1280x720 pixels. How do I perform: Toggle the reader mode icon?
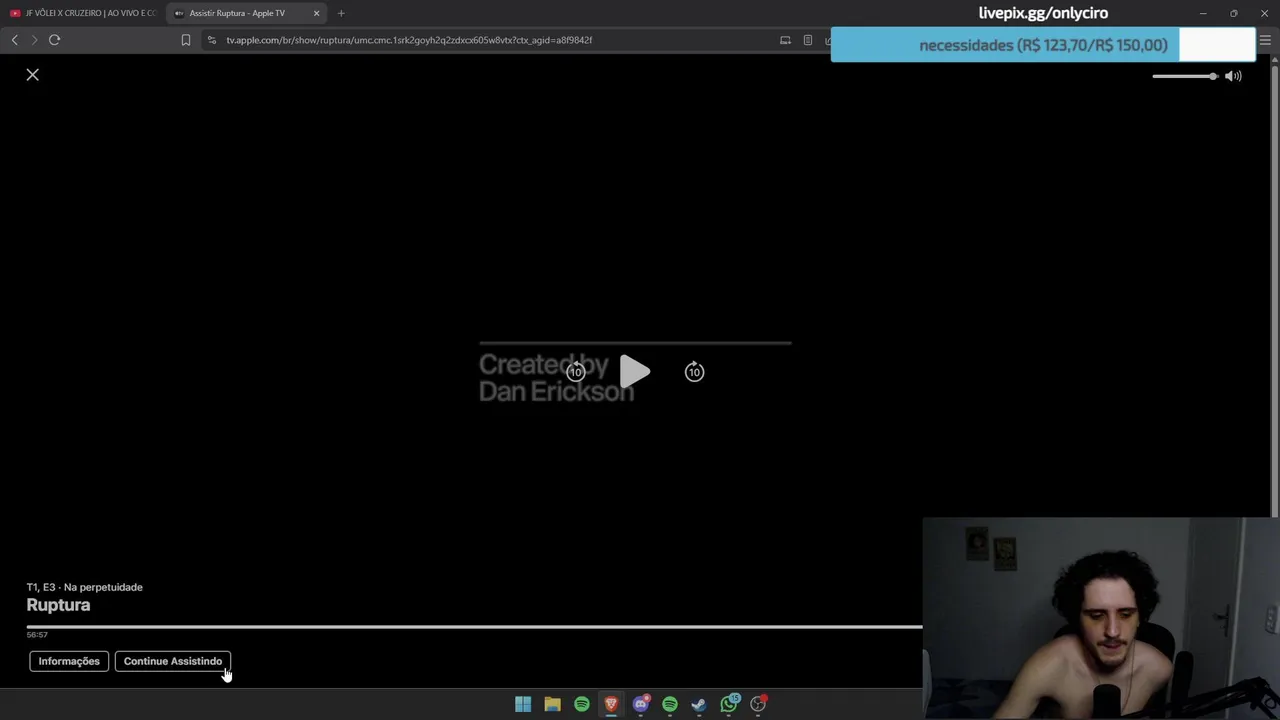808,40
